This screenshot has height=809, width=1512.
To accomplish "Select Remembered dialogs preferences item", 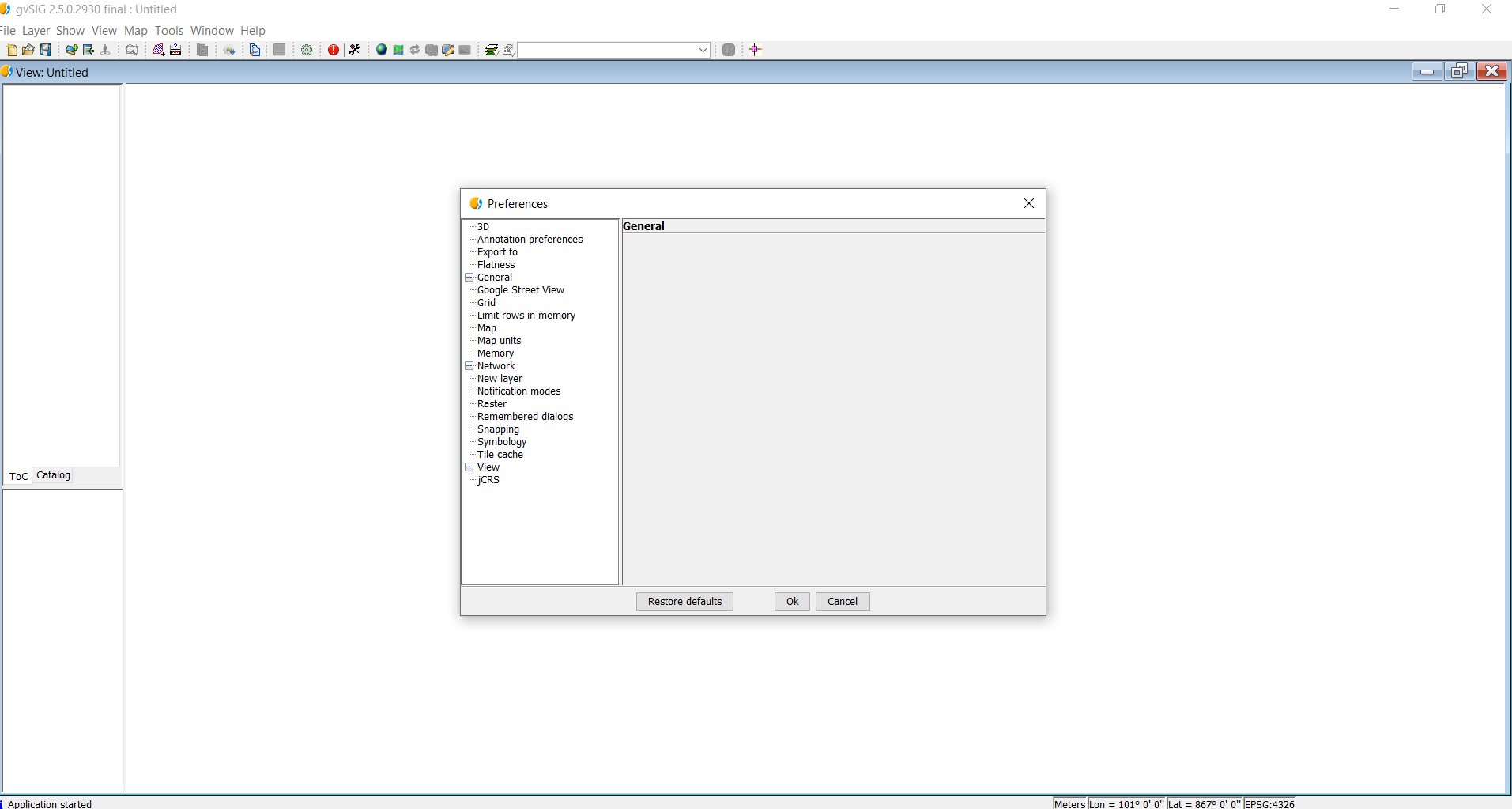I will click(x=525, y=417).
